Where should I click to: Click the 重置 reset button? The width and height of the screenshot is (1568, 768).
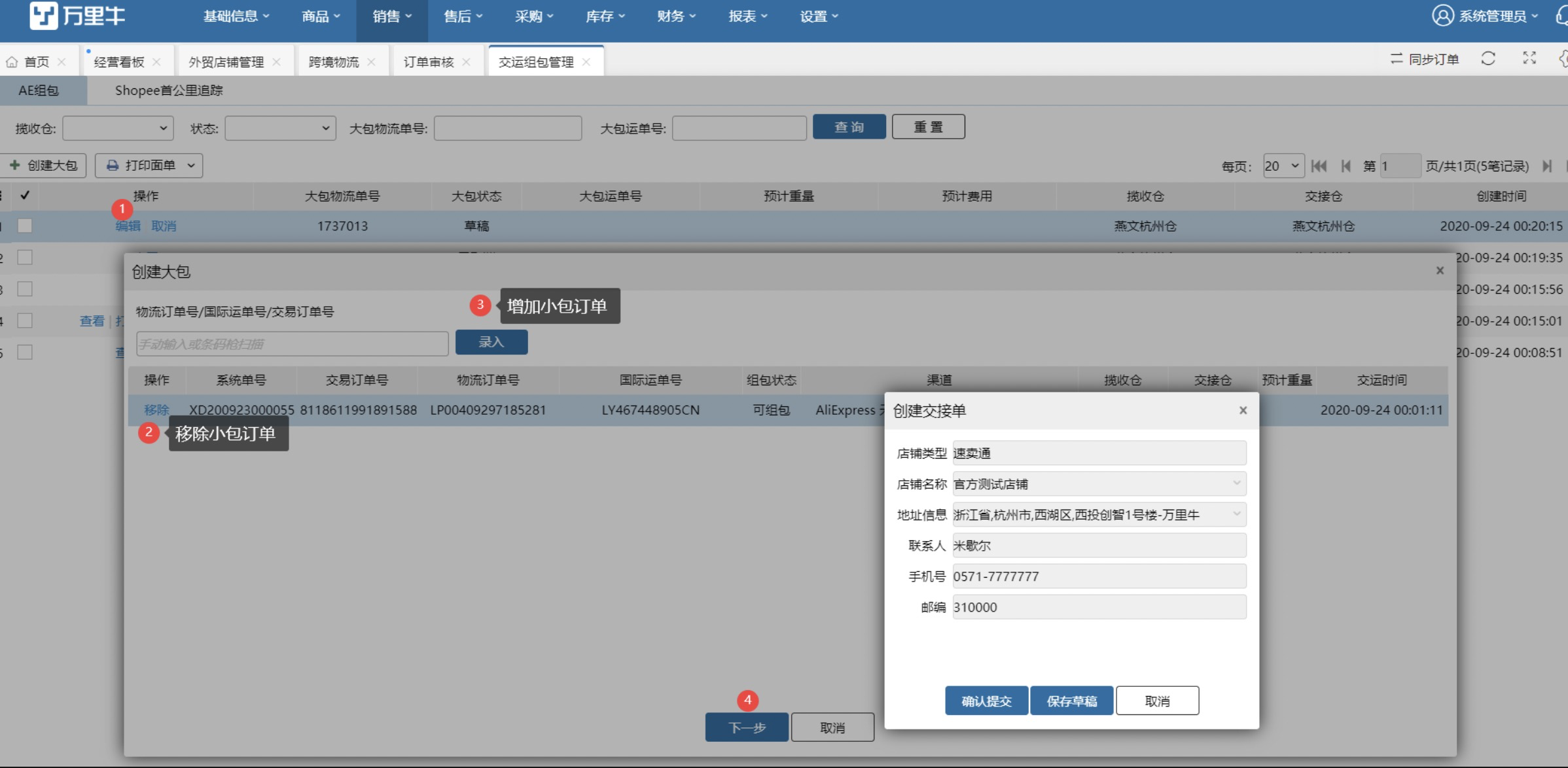tap(928, 127)
